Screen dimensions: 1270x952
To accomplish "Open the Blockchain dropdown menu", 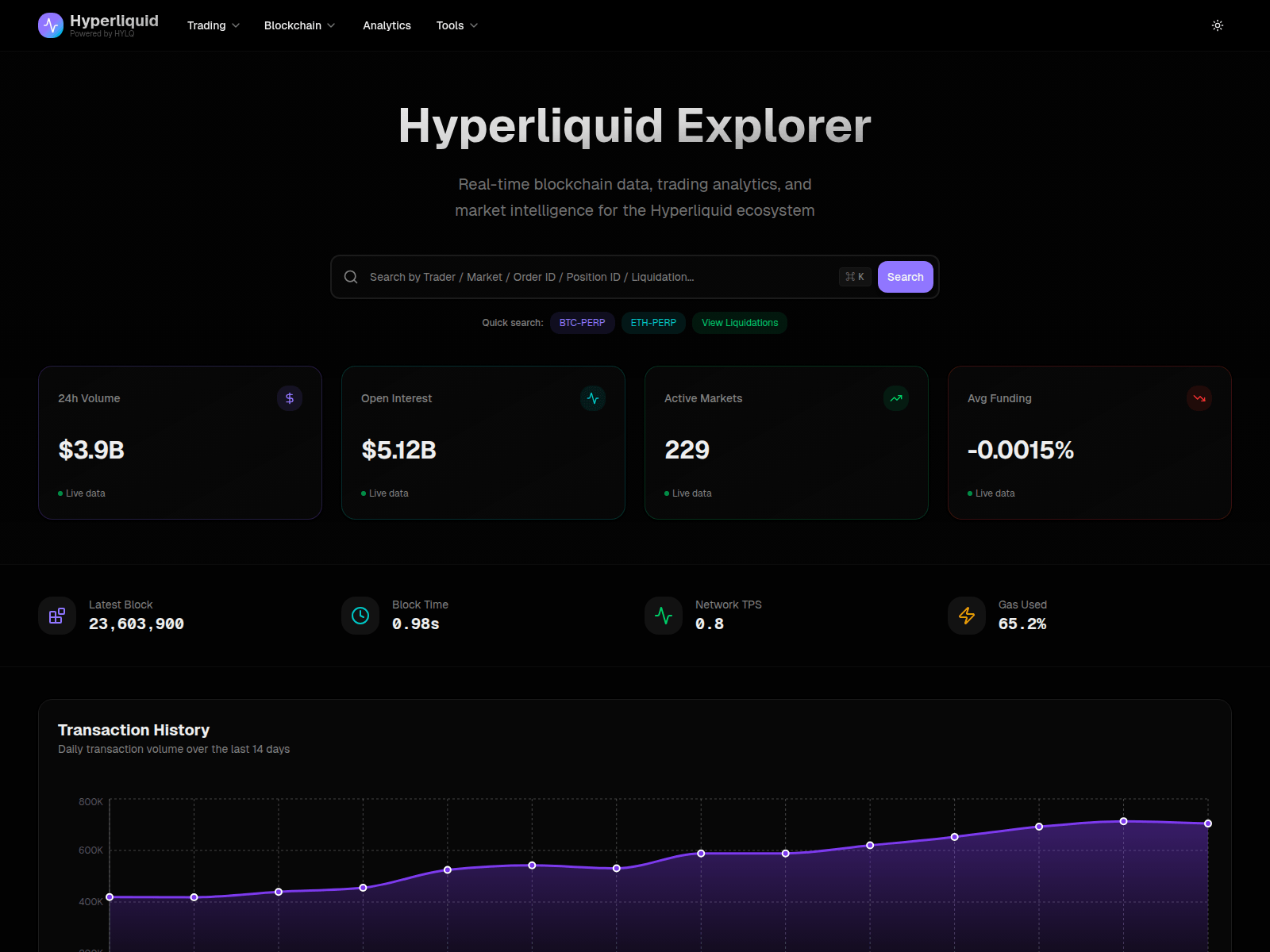I will pyautogui.click(x=299, y=25).
